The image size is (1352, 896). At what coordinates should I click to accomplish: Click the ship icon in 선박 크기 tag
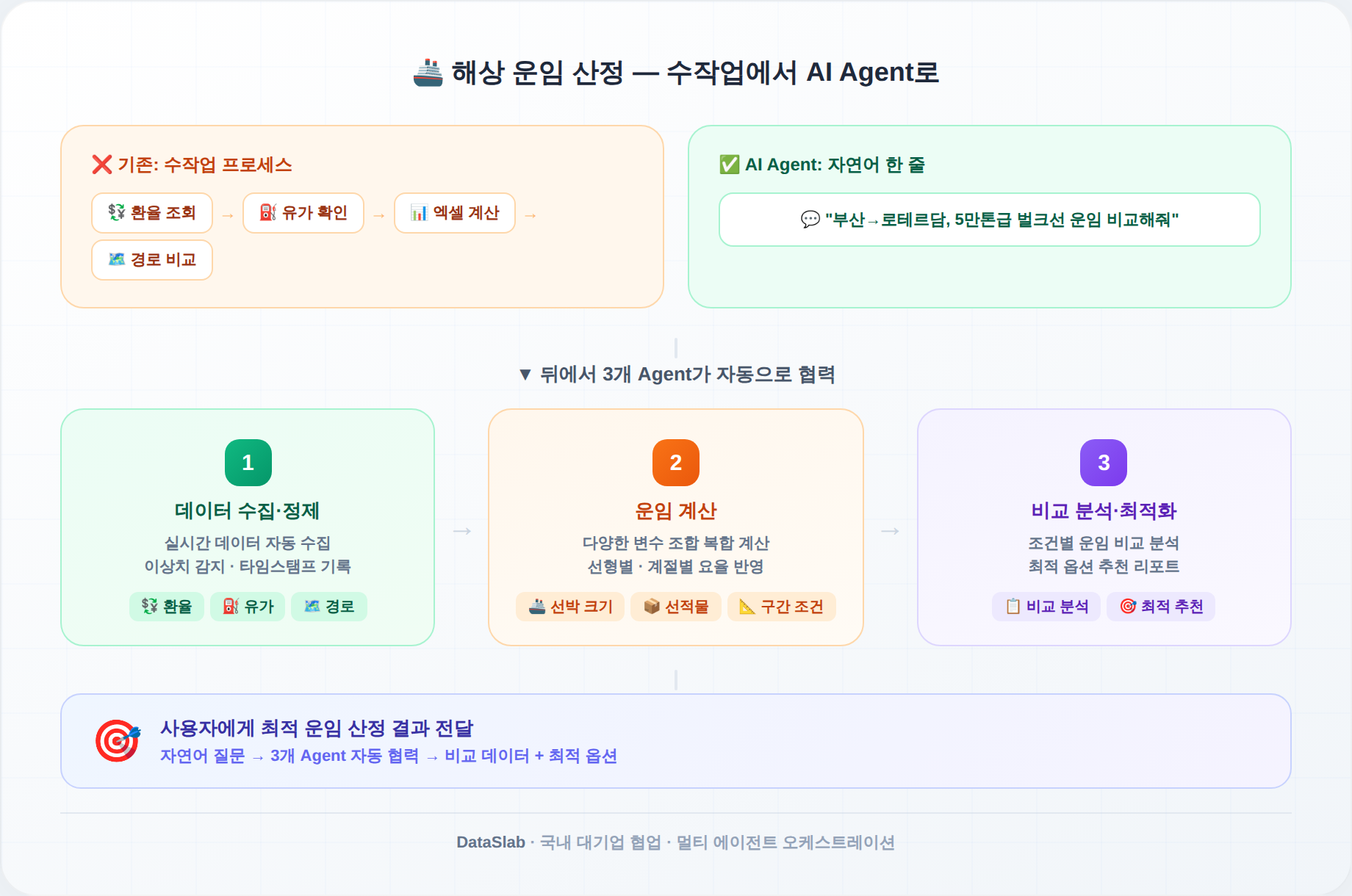point(537,606)
